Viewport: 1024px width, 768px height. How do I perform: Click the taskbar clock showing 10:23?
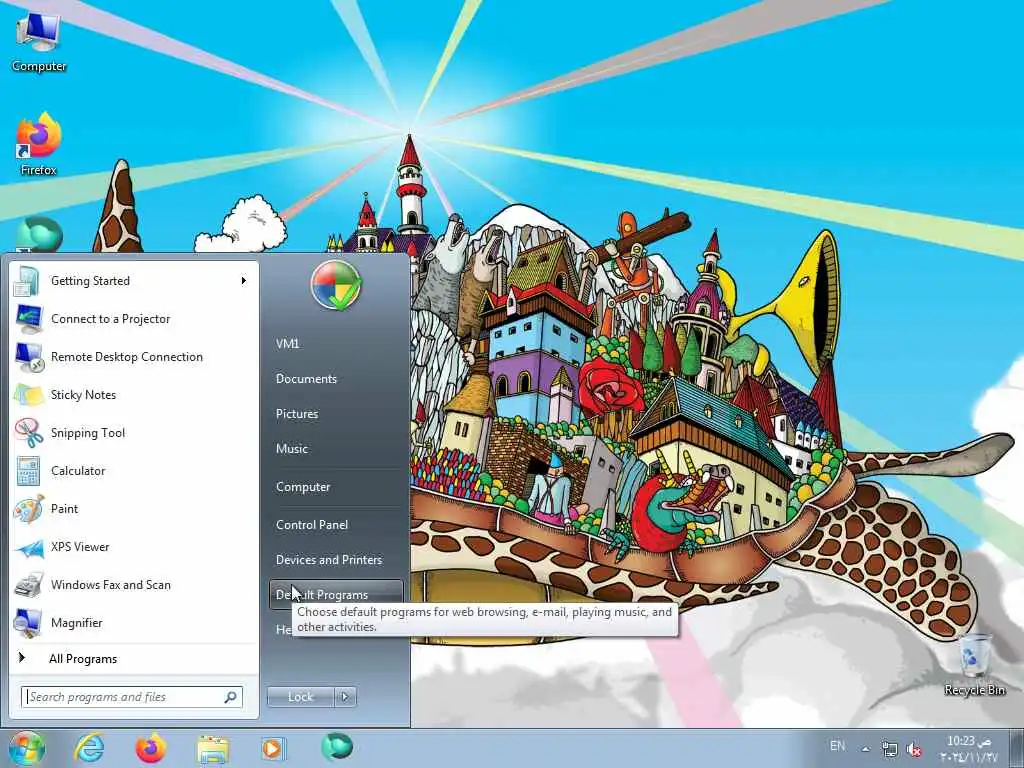[x=969, y=749]
